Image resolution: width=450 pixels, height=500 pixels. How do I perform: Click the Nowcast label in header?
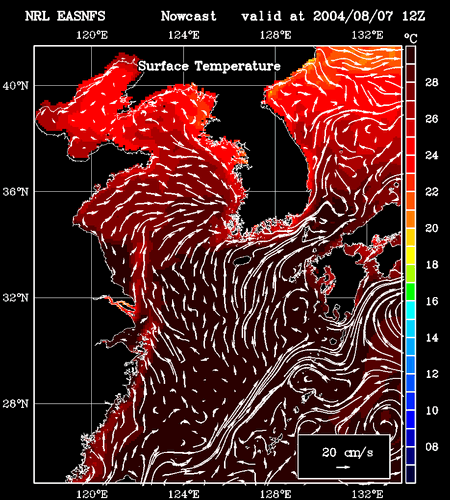(x=188, y=16)
